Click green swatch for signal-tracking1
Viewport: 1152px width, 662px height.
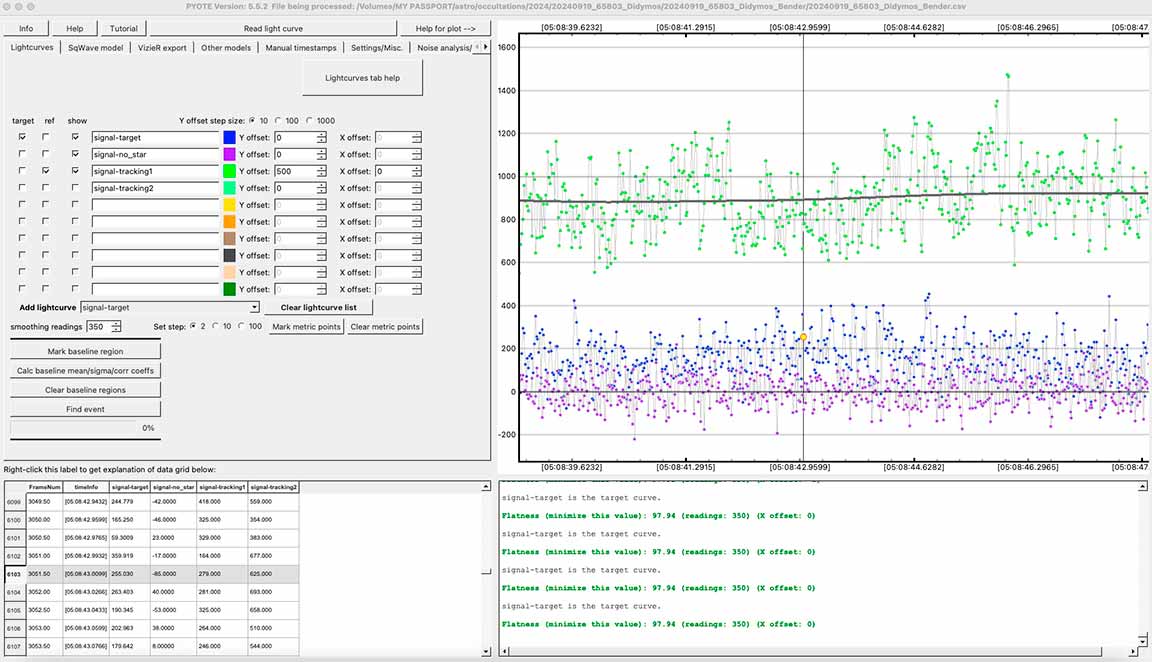tap(229, 171)
